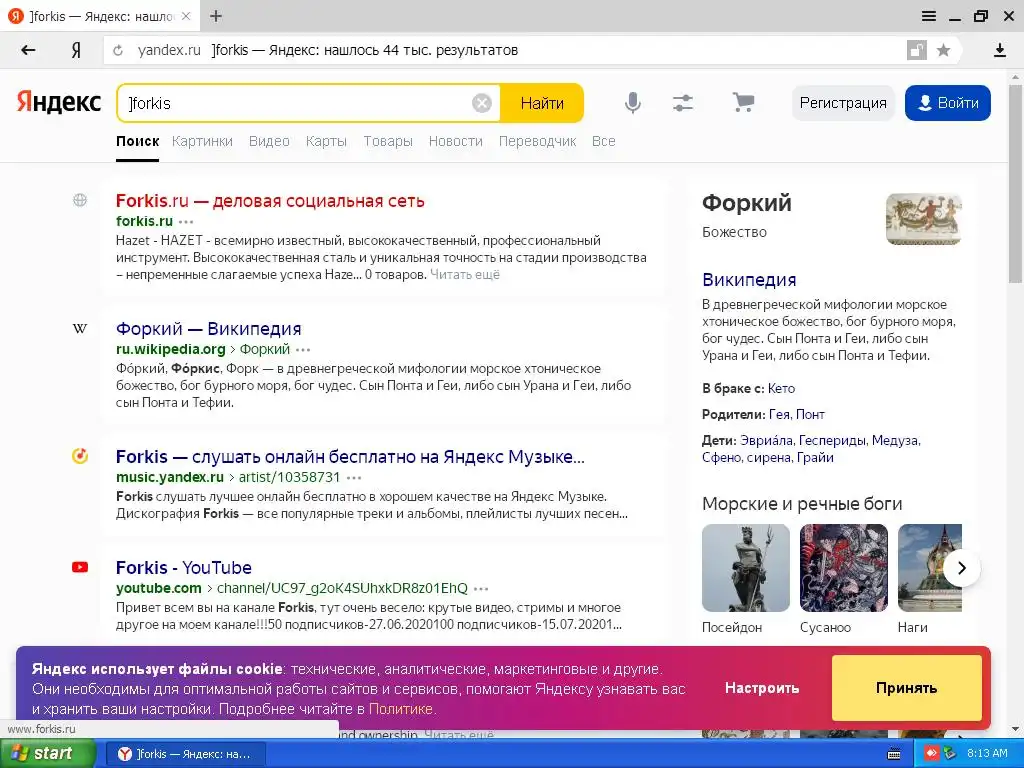Click the globe favicon next to Forkis.ru
Image resolution: width=1024 pixels, height=768 pixels.
[x=80, y=200]
